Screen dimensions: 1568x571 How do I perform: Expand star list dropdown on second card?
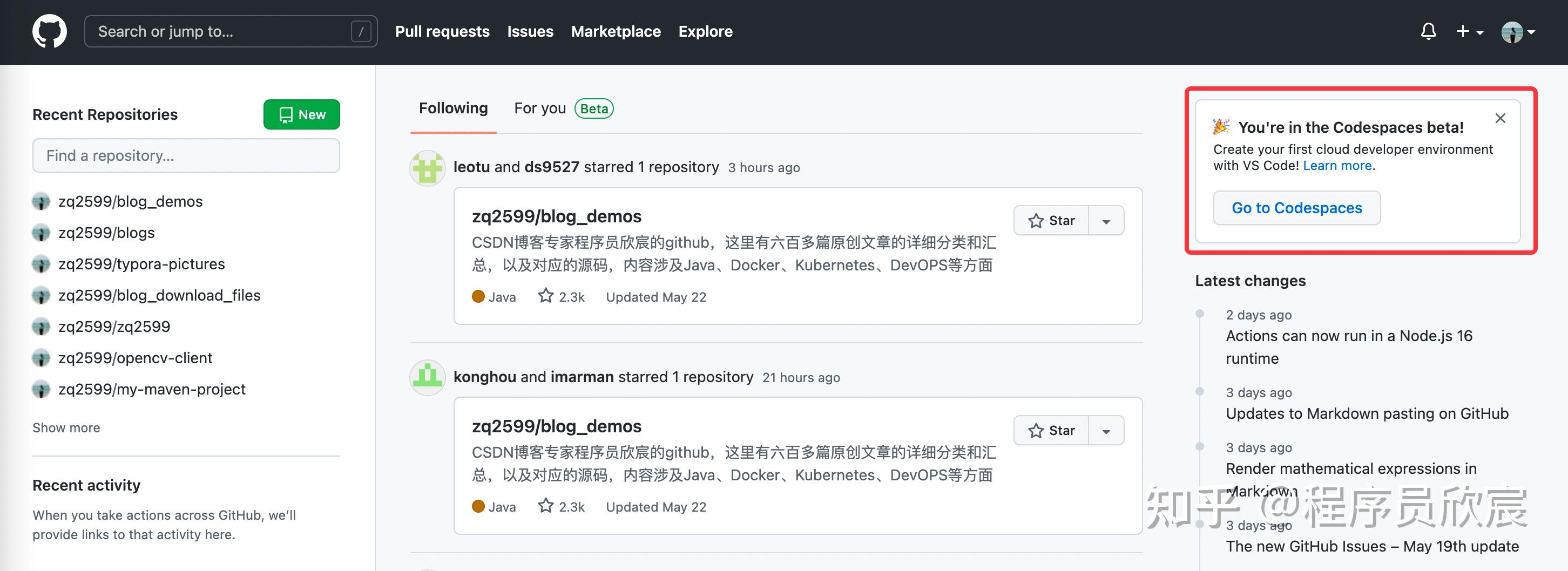click(1106, 431)
